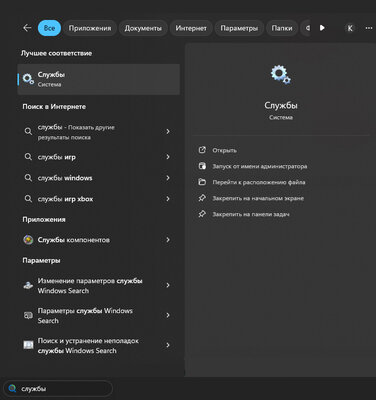Screen dimensions: 376x400
Task: Show more filters with the play arrow
Action: pos(322,28)
